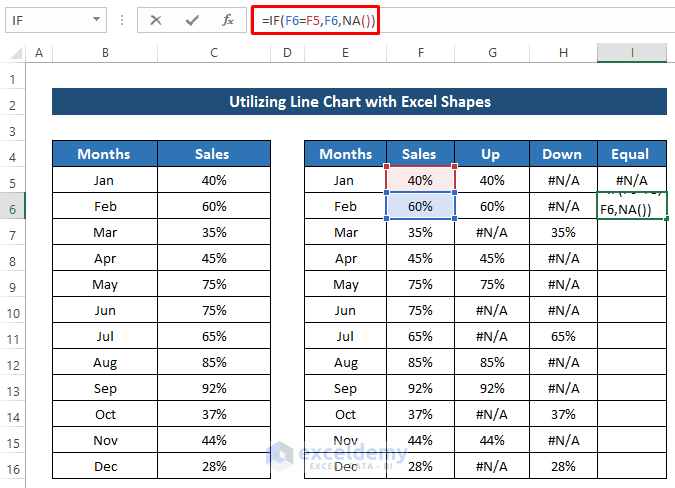Select column I header
This screenshot has width=675, height=488.
tap(632, 53)
